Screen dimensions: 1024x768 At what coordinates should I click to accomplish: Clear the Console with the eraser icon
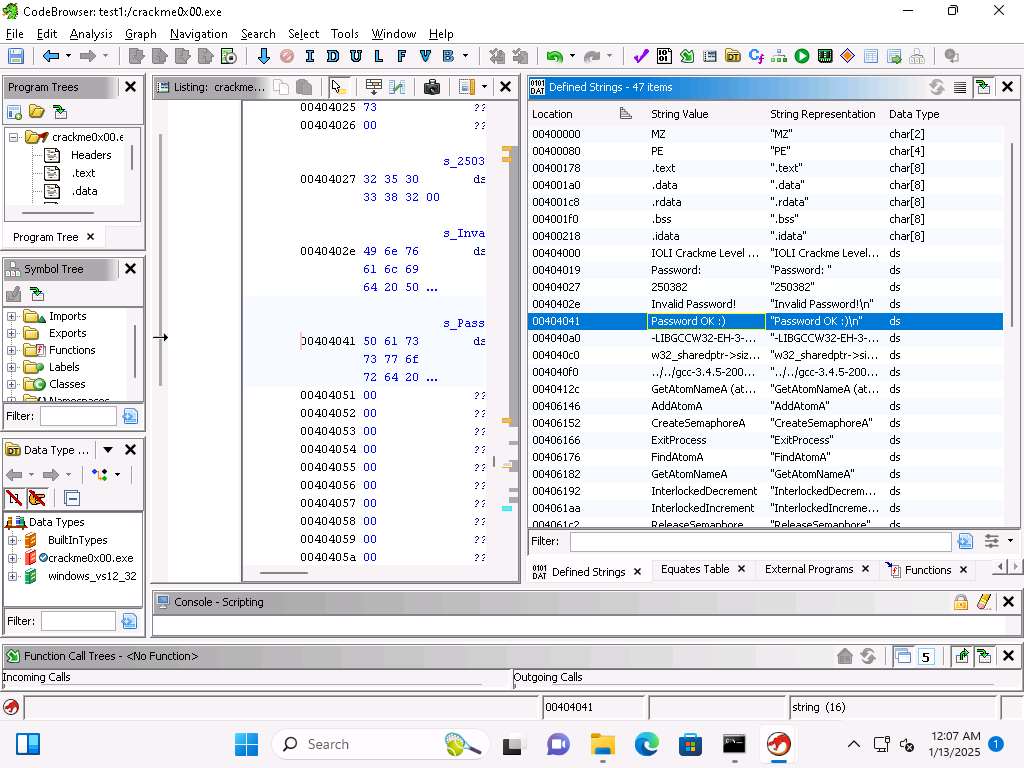coord(984,602)
